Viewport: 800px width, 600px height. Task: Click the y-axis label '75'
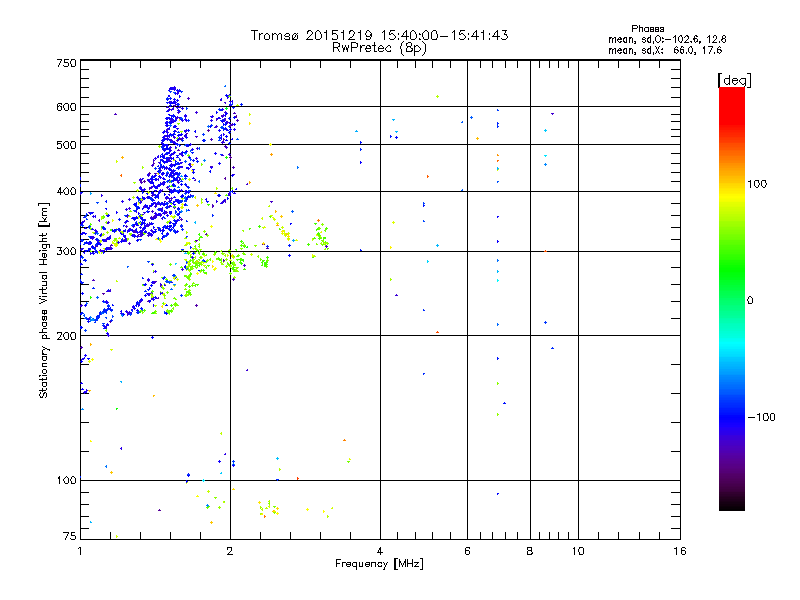pos(70,536)
